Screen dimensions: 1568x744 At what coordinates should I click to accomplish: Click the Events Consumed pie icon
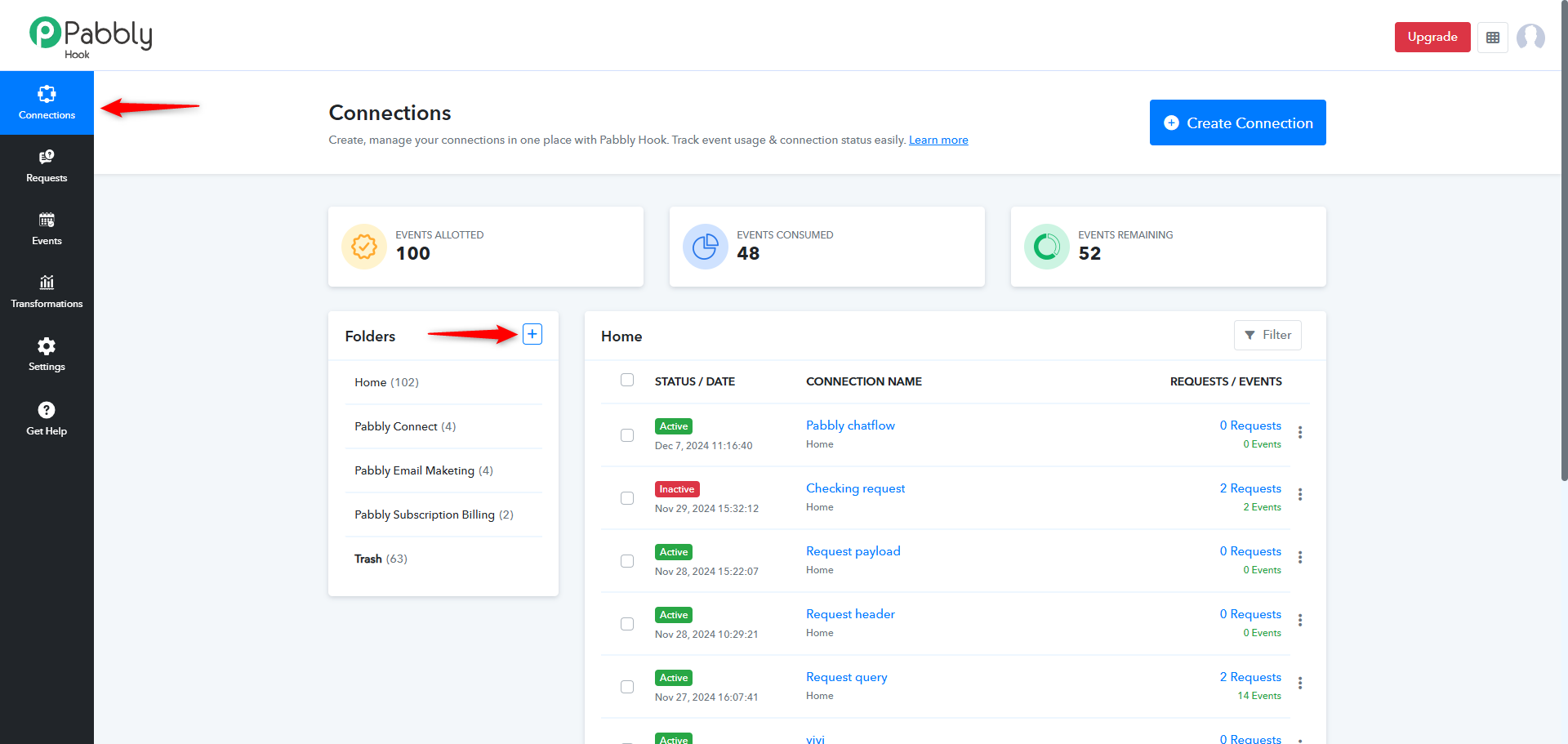pyautogui.click(x=706, y=247)
